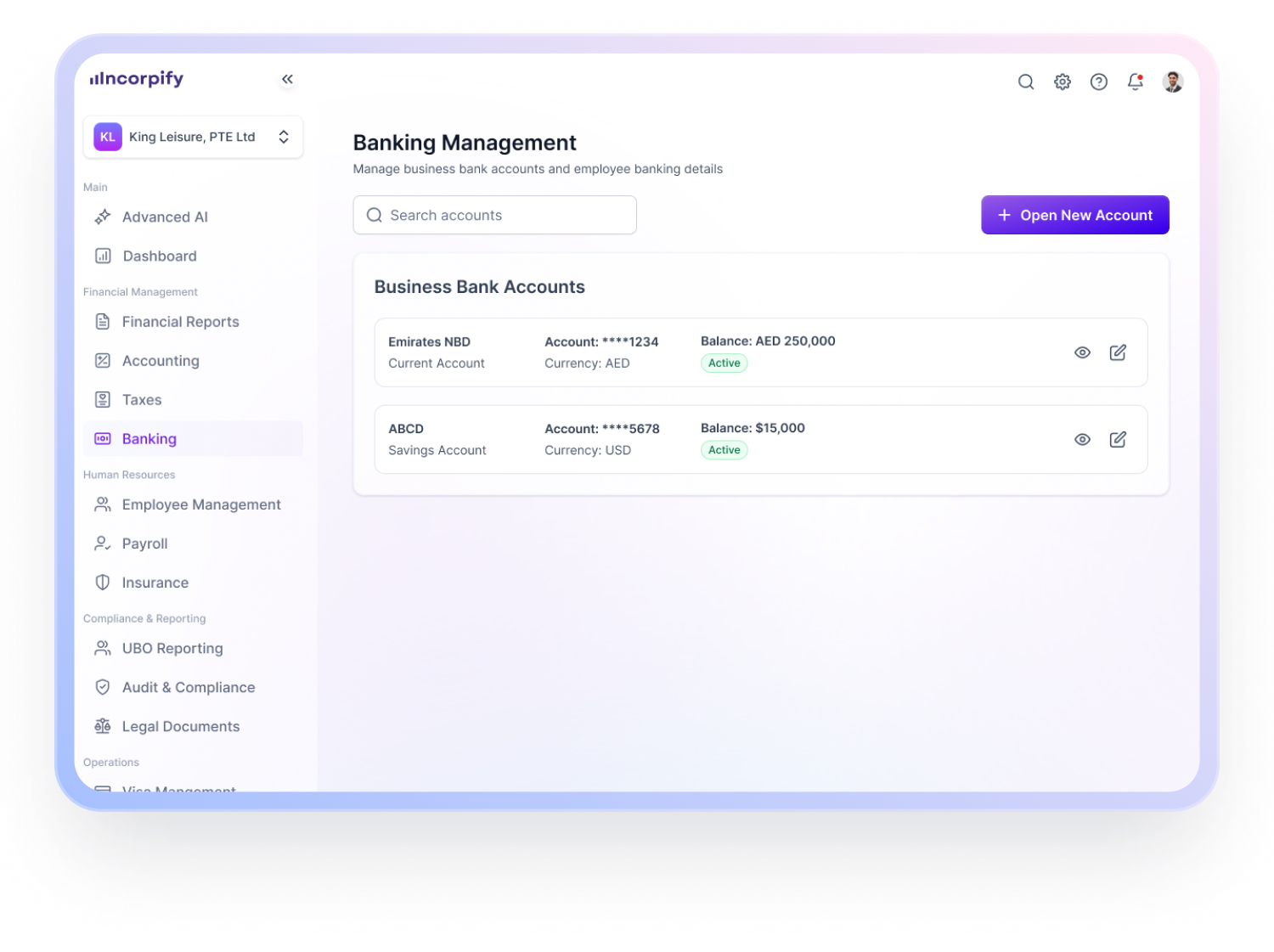Click Savings Account label
The width and height of the screenshot is (1274, 952).
[x=437, y=450]
